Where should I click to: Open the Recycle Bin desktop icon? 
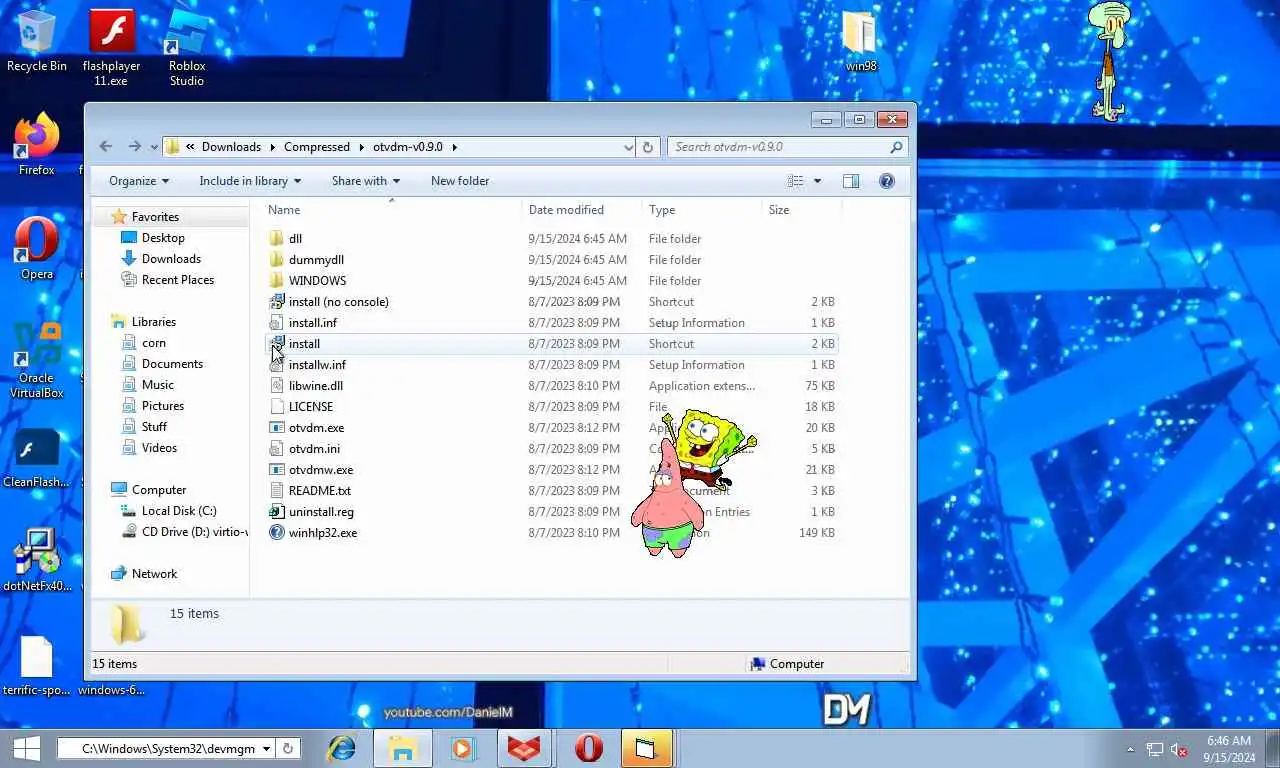[37, 40]
